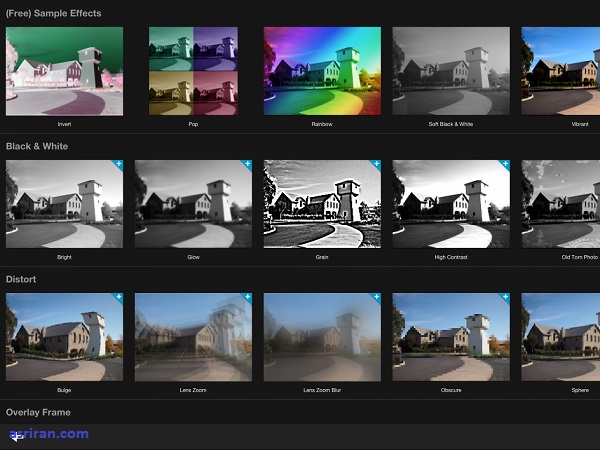The height and width of the screenshot is (450, 600).
Task: Choose the Pop four-color effect thumbnail
Action: [x=193, y=71]
